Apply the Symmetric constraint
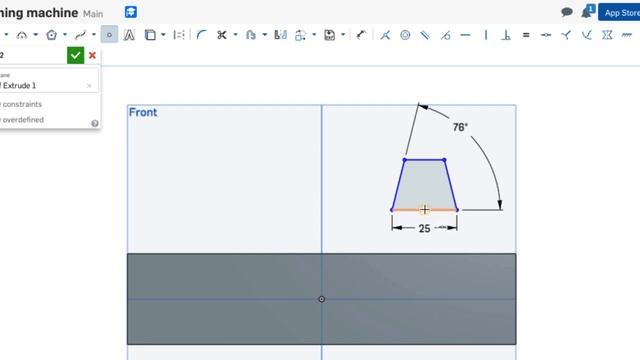Viewport: 640px width, 360px height. tap(607, 35)
